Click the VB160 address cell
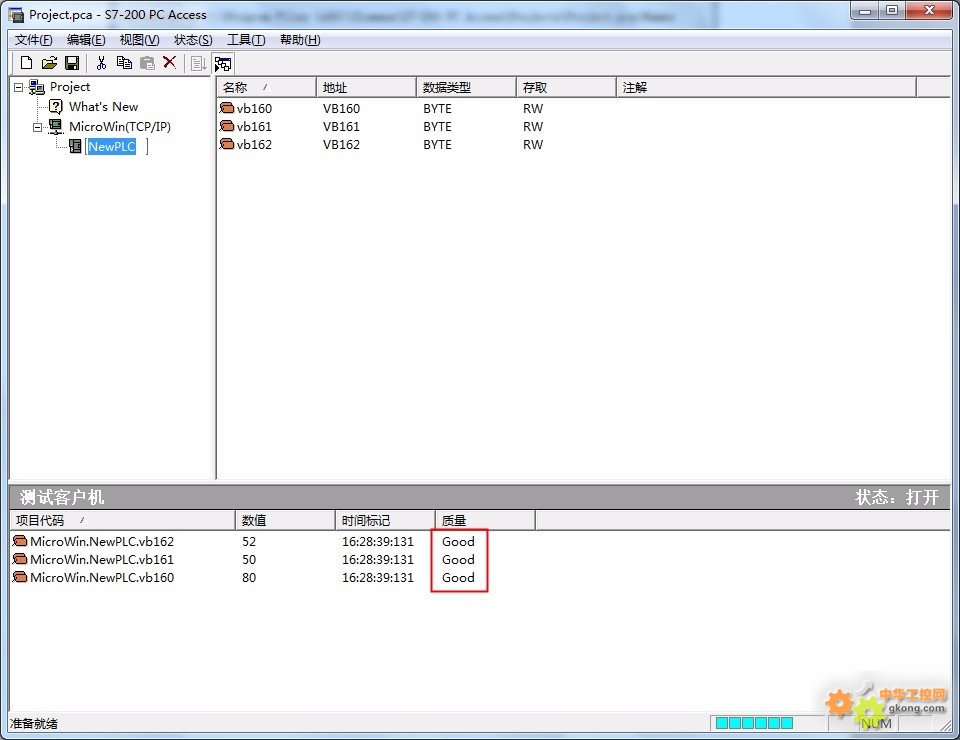Screen dimensions: 960x740 coord(341,108)
